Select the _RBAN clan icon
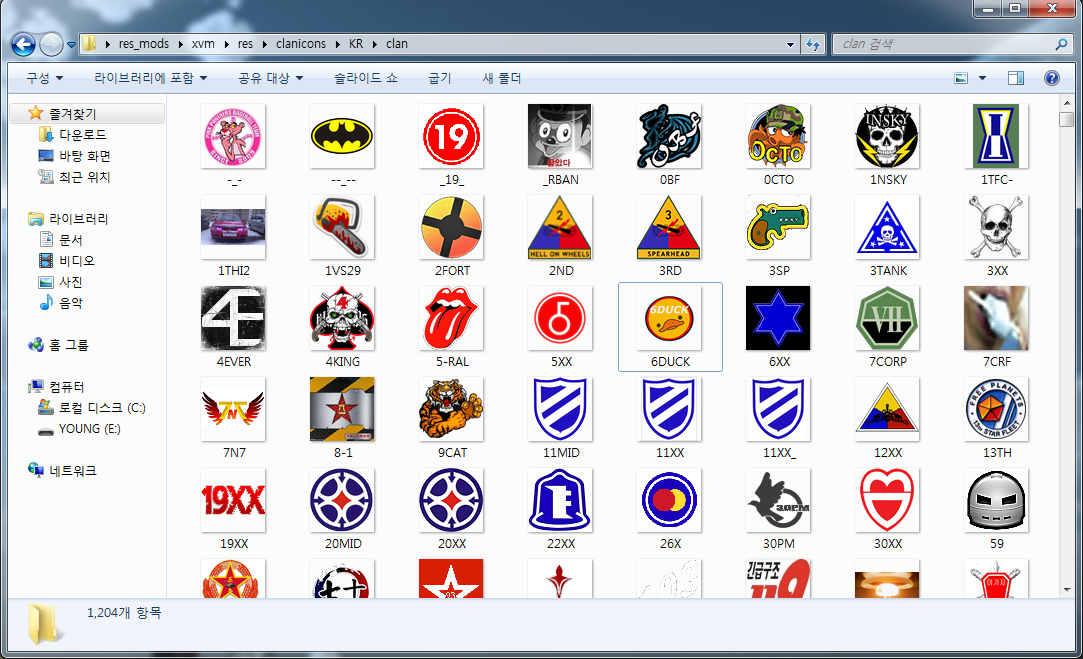Screen dimensions: 1083x659 (x=560, y=136)
